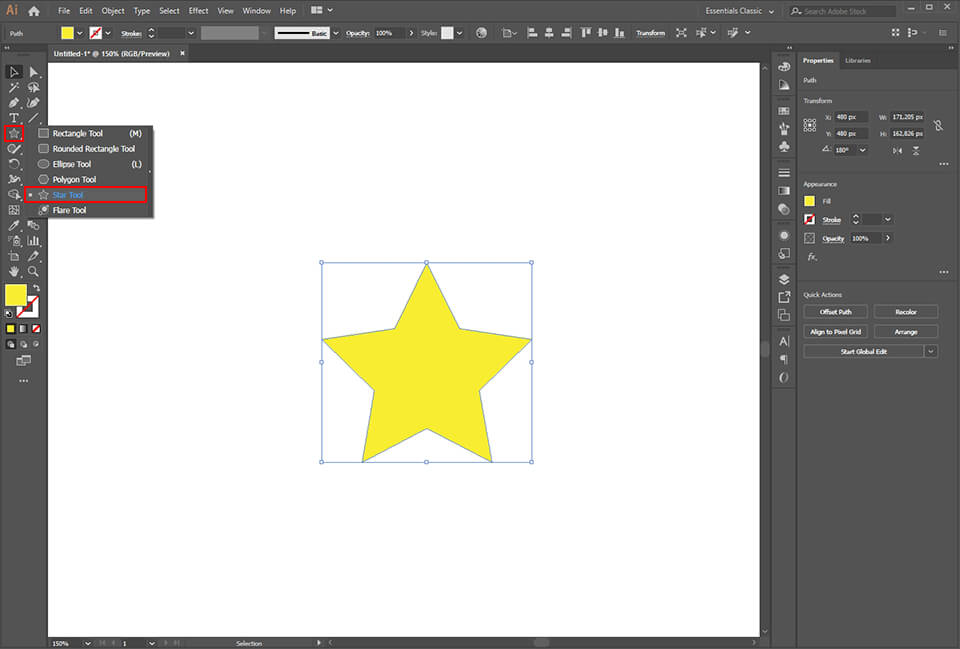This screenshot has height=649, width=960.
Task: Switch to the Libraries tab
Action: coord(858,60)
